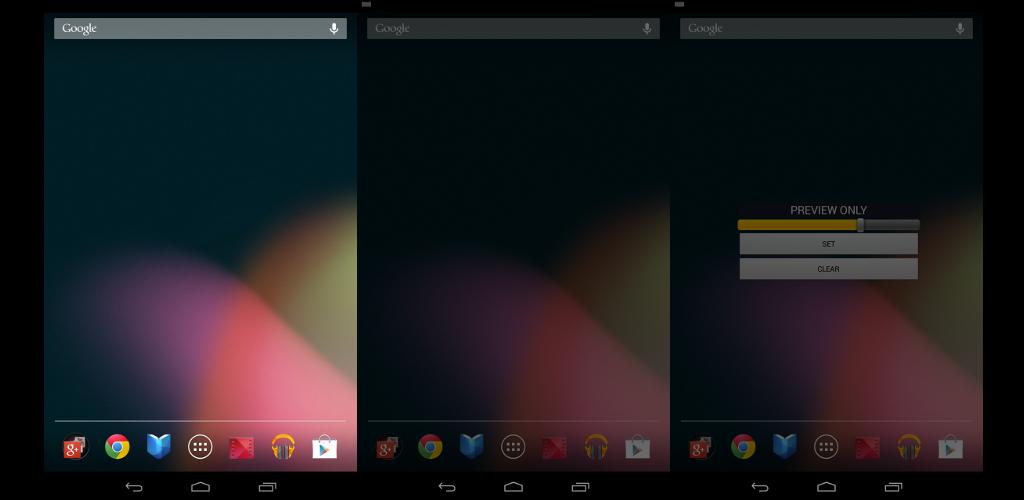
Task: Click the yellow brightness slider handle
Action: coord(861,225)
